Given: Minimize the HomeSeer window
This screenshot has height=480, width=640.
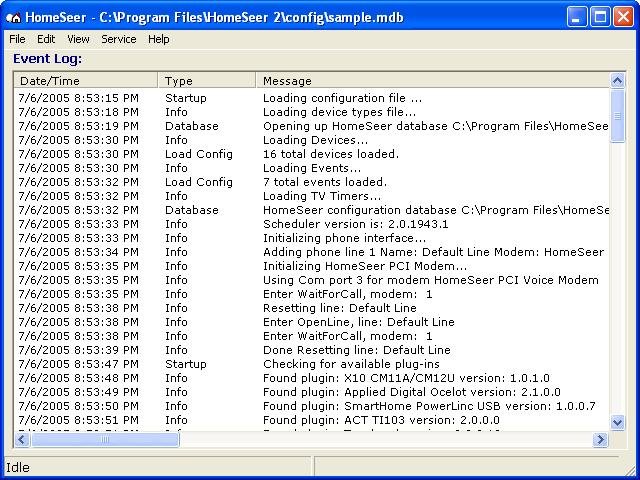Looking at the screenshot, I should coord(577,17).
